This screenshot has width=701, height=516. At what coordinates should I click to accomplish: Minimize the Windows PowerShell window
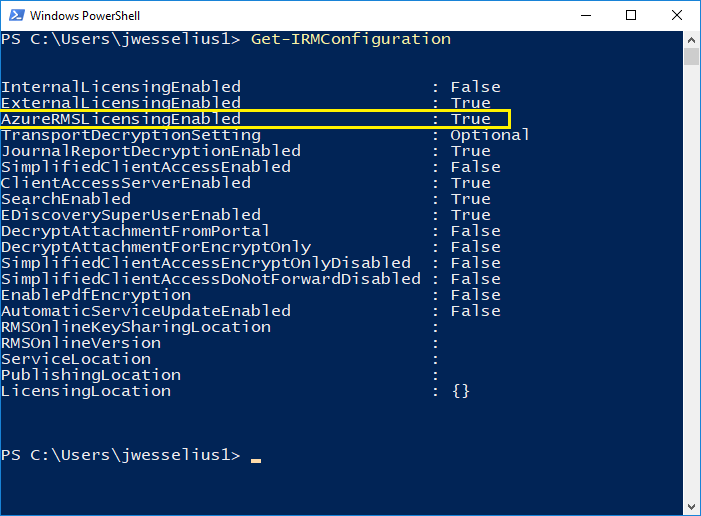pos(584,15)
